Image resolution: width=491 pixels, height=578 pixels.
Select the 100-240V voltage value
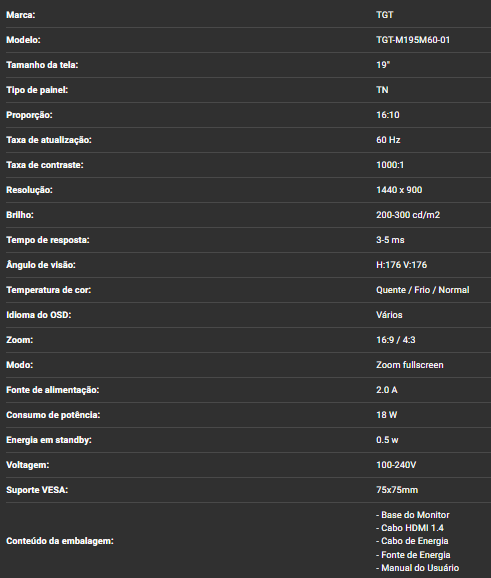pyautogui.click(x=396, y=465)
